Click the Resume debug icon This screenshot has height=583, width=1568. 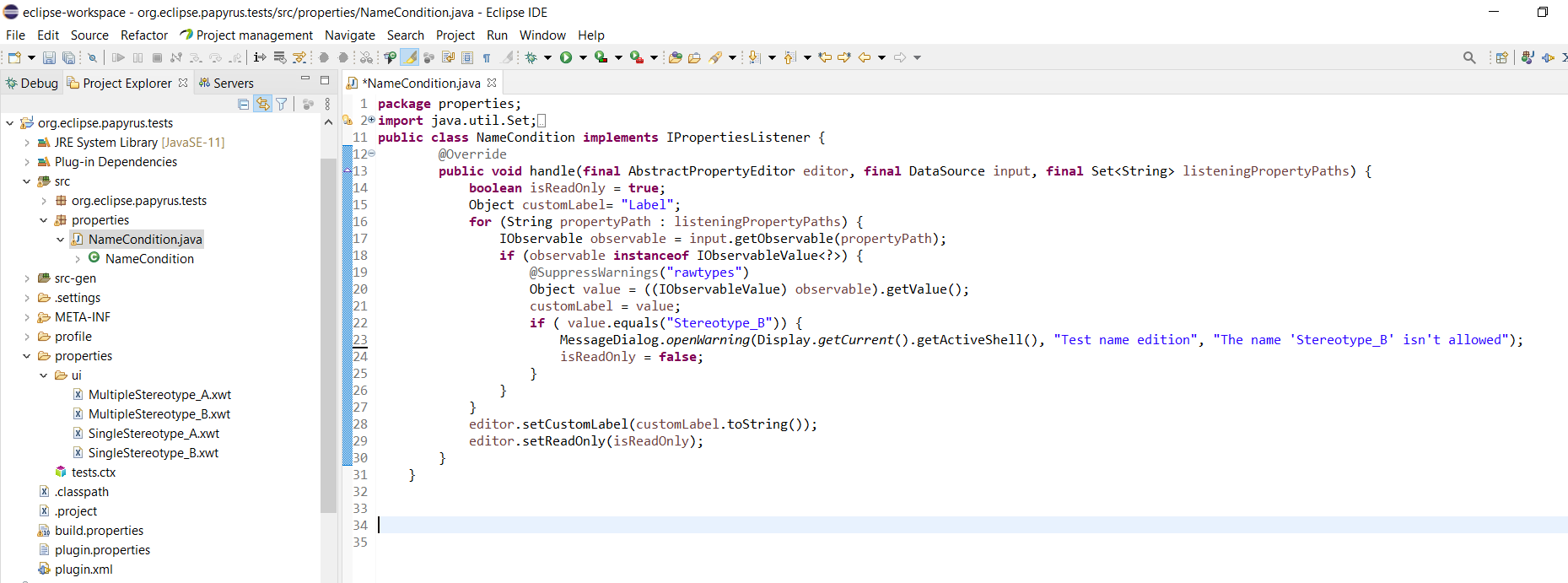(x=118, y=57)
